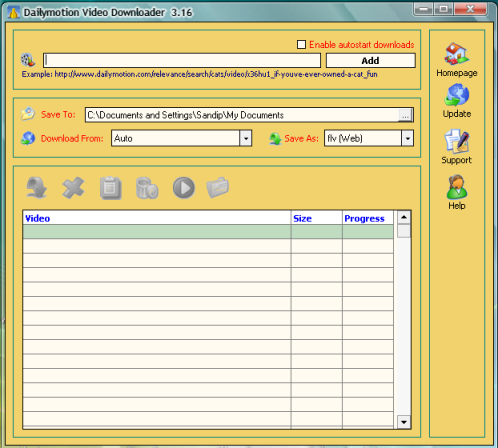Click the example Dailymotion URL text

point(216,74)
